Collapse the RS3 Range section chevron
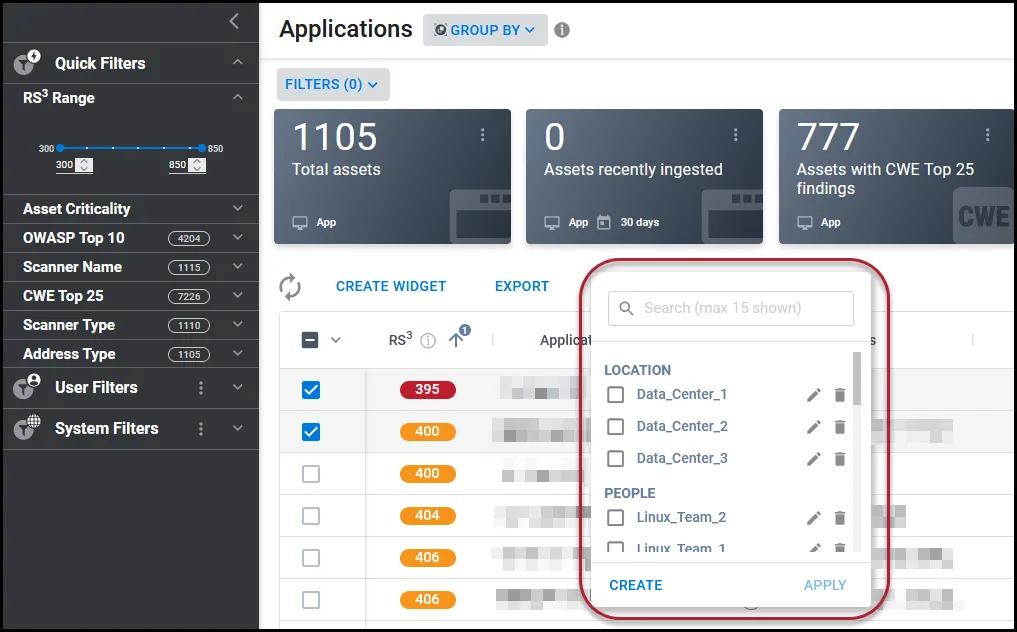Viewport: 1017px width, 632px height. (x=238, y=97)
